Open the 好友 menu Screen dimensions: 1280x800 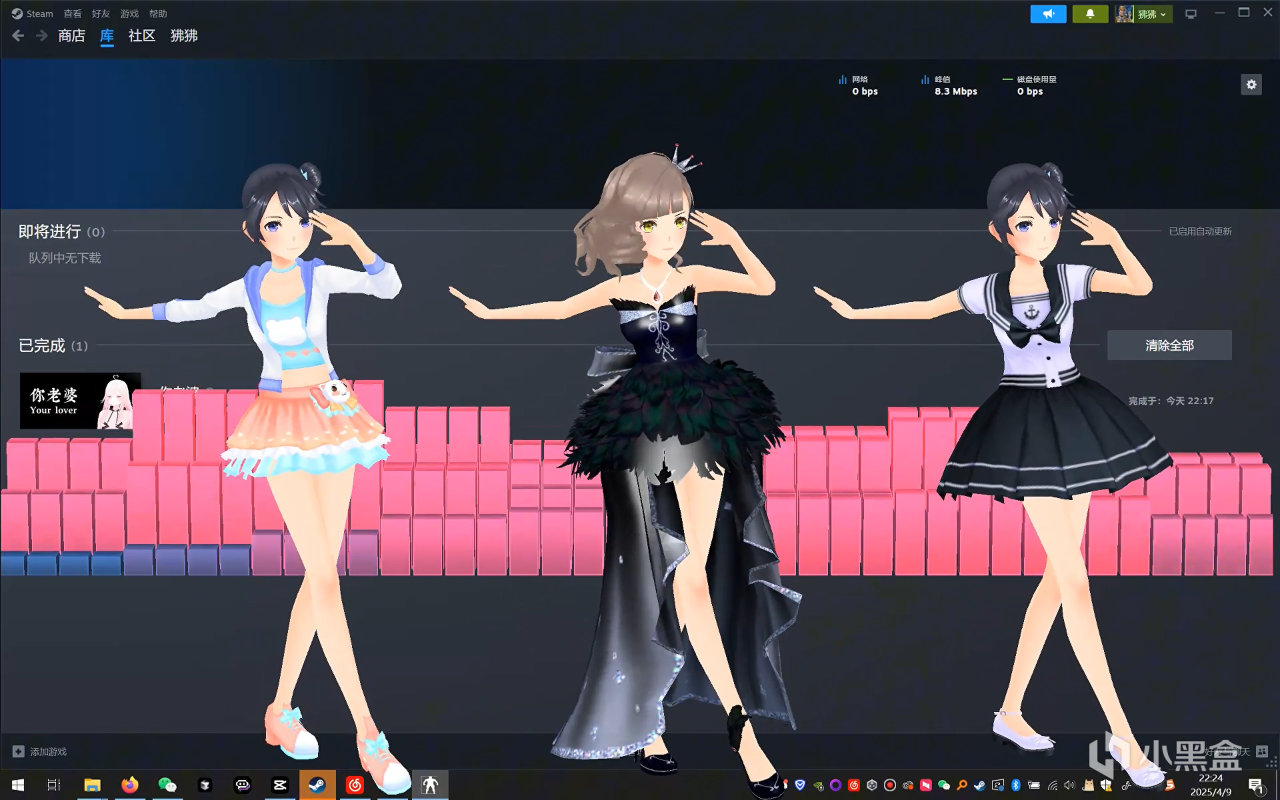[101, 14]
